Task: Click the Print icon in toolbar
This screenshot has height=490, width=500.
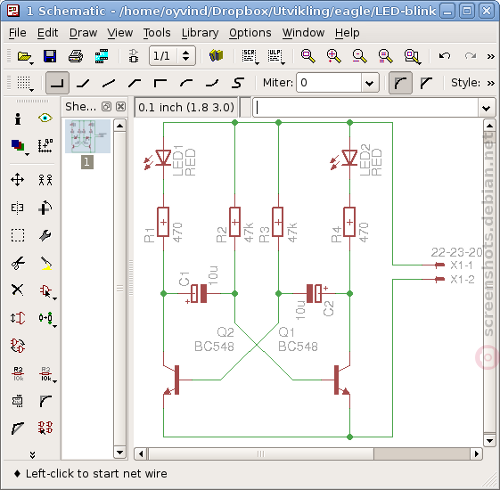Action: click(76, 56)
